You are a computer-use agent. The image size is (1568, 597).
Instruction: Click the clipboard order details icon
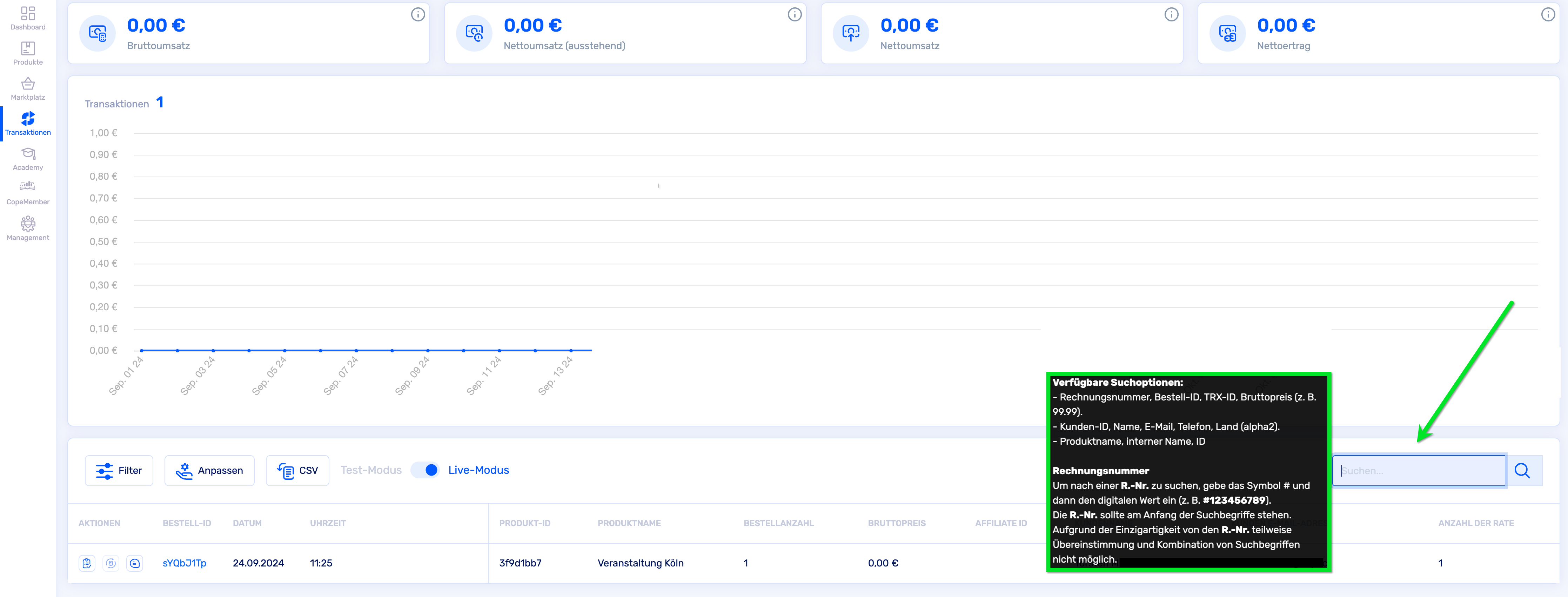click(x=87, y=563)
